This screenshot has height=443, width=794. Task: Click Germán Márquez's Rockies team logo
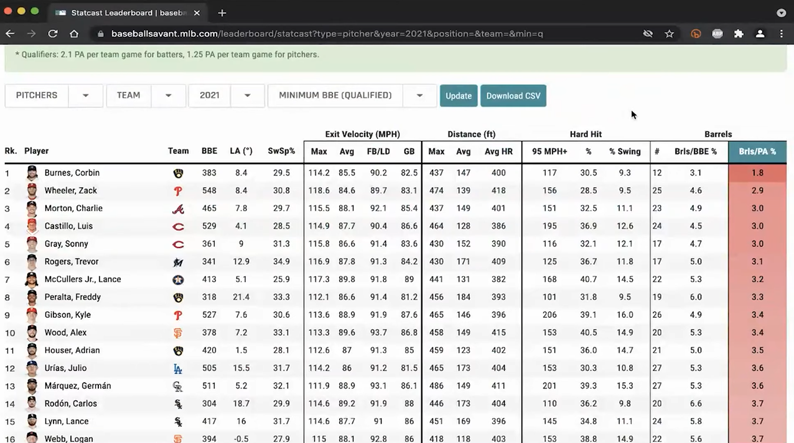point(178,386)
